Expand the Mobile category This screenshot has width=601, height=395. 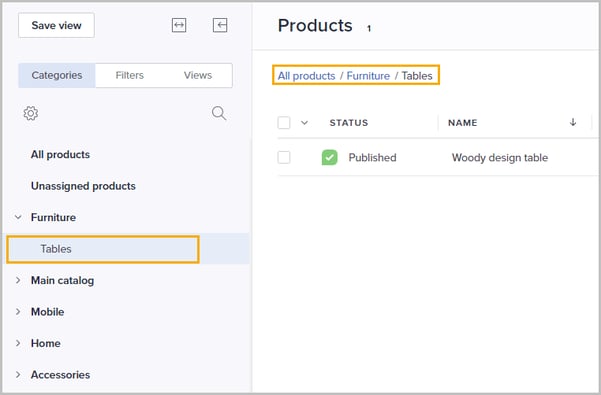pos(18,312)
